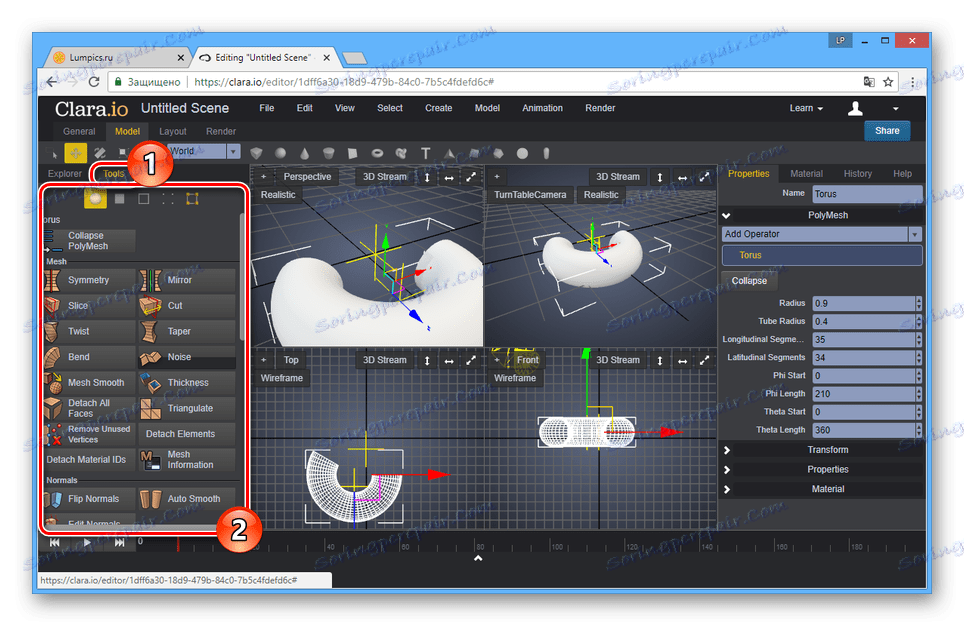964x626 pixels.
Task: Click the Collapse button in PolyMesh
Action: point(749,281)
